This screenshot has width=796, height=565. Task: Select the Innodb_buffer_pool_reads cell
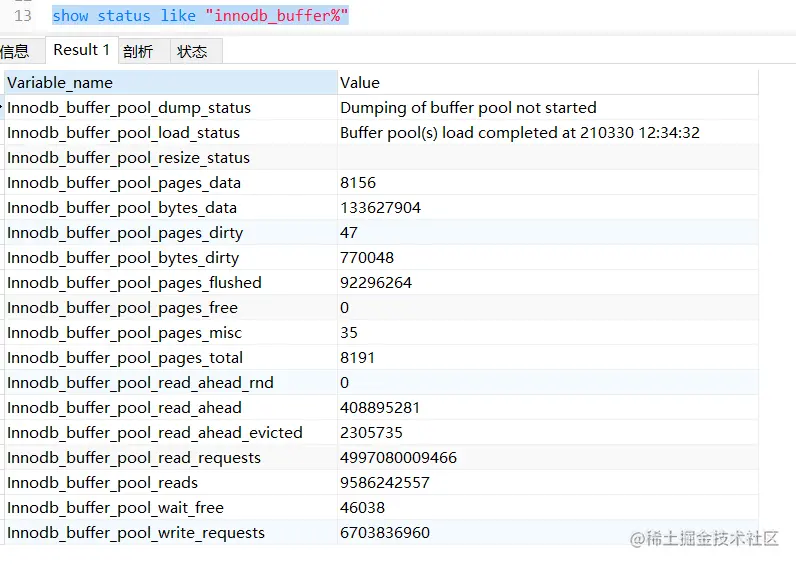(171, 482)
